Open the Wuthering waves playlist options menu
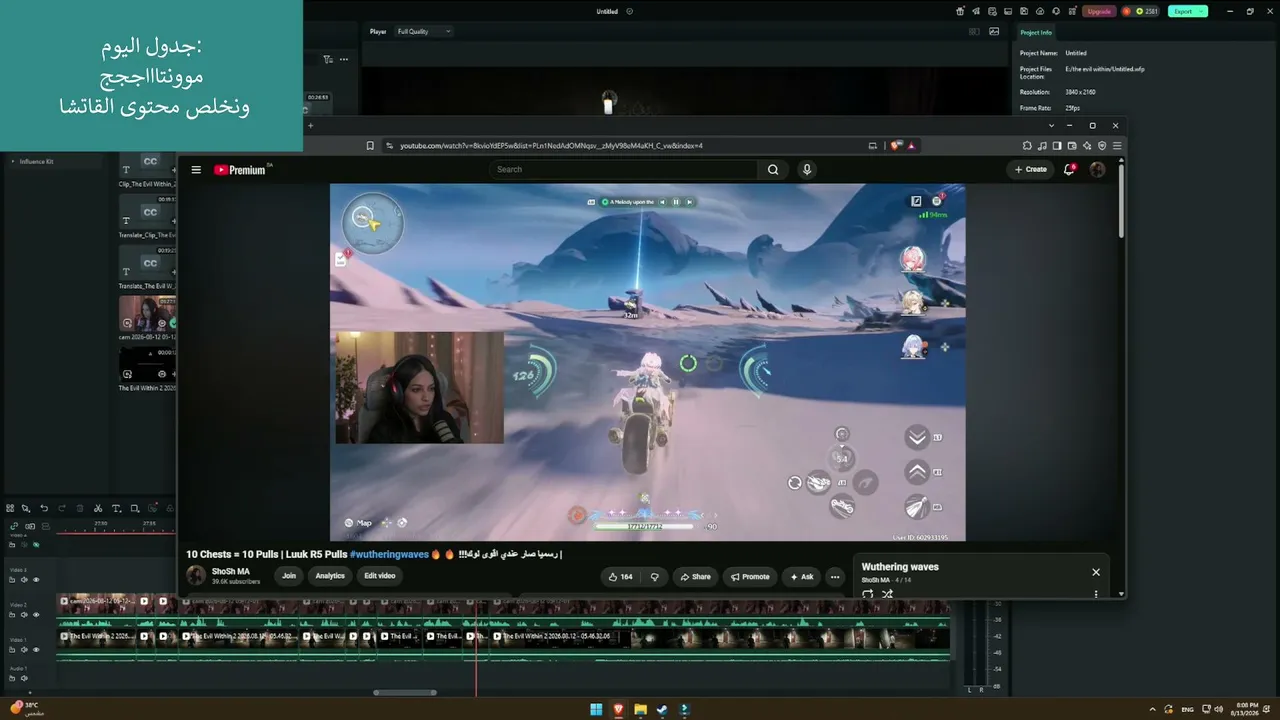Viewport: 1280px width, 720px height. click(x=1096, y=594)
